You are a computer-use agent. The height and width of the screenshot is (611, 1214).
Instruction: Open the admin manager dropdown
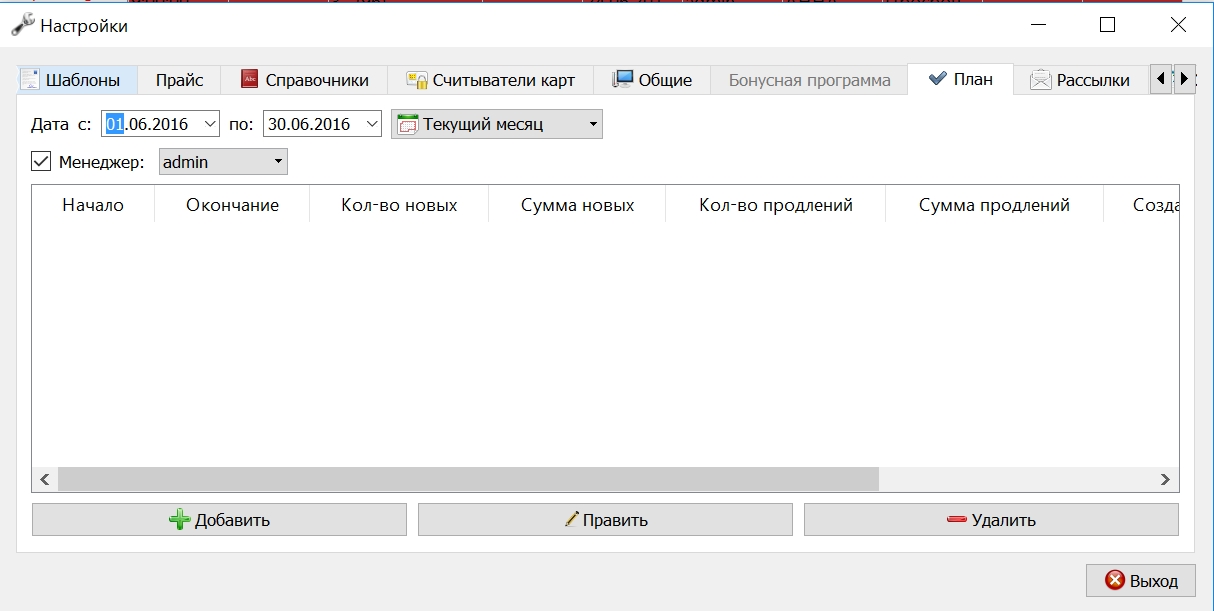point(223,161)
